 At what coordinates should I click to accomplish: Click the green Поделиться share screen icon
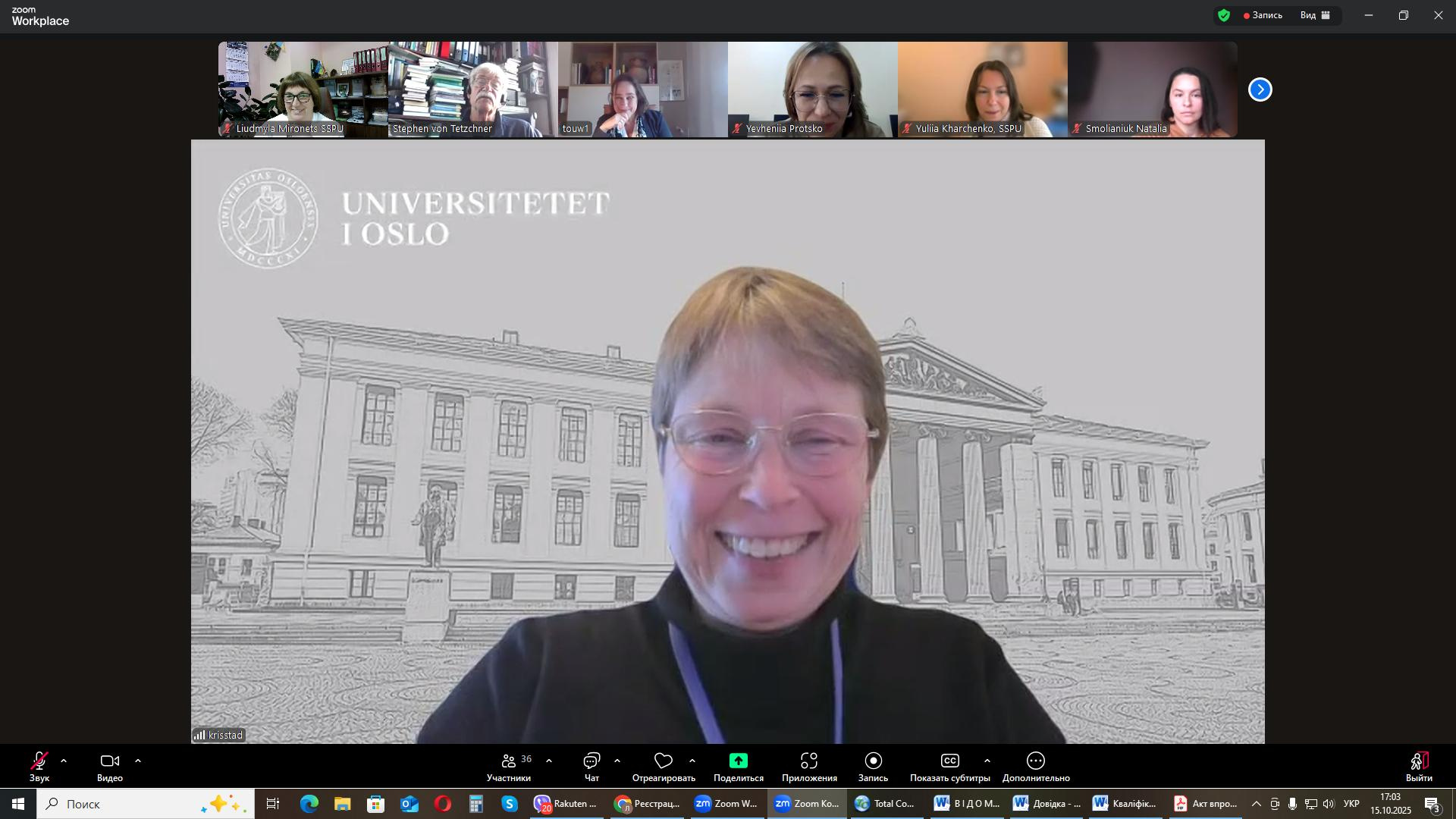738,761
